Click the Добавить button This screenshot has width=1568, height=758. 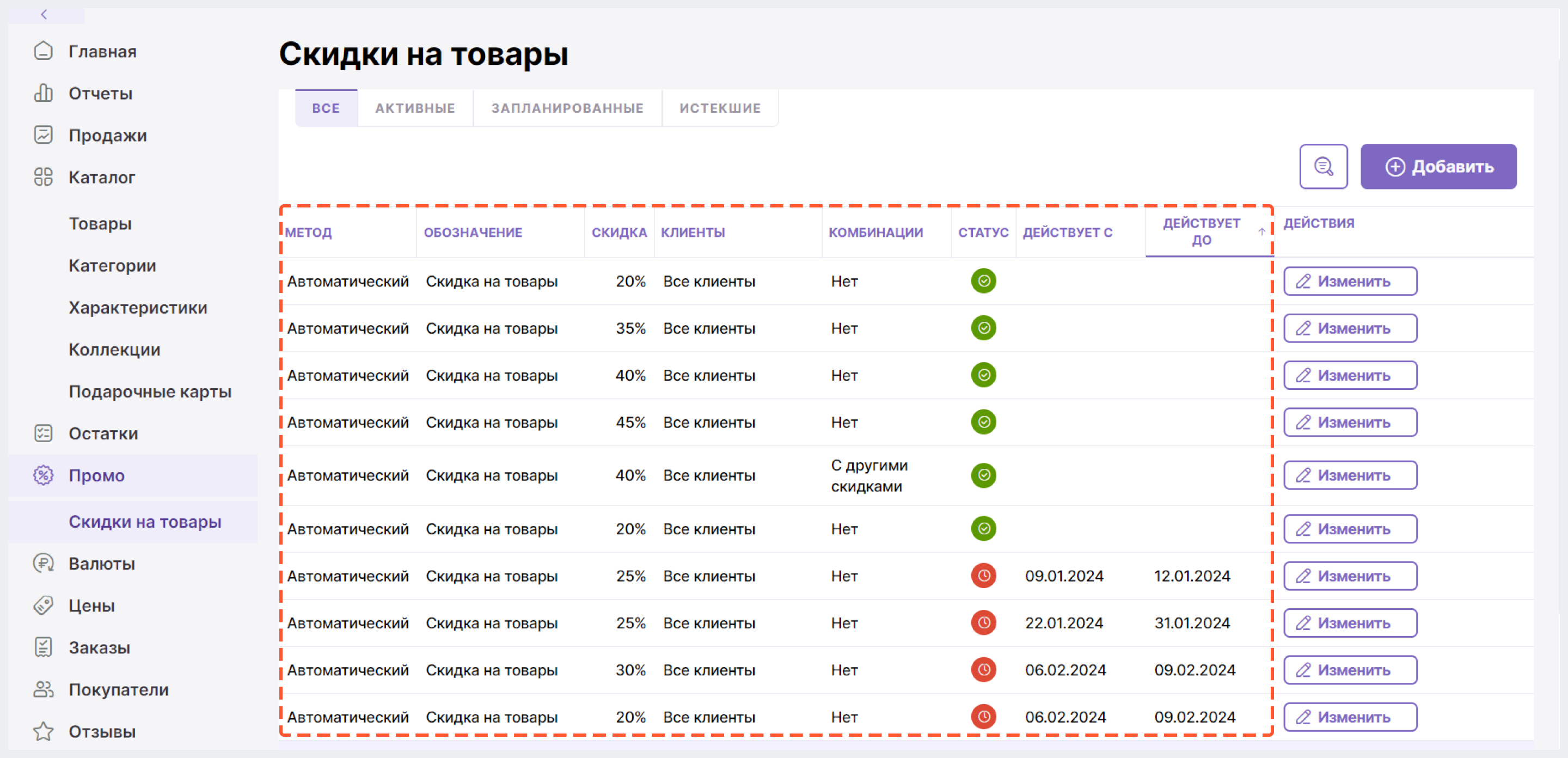coord(1438,166)
